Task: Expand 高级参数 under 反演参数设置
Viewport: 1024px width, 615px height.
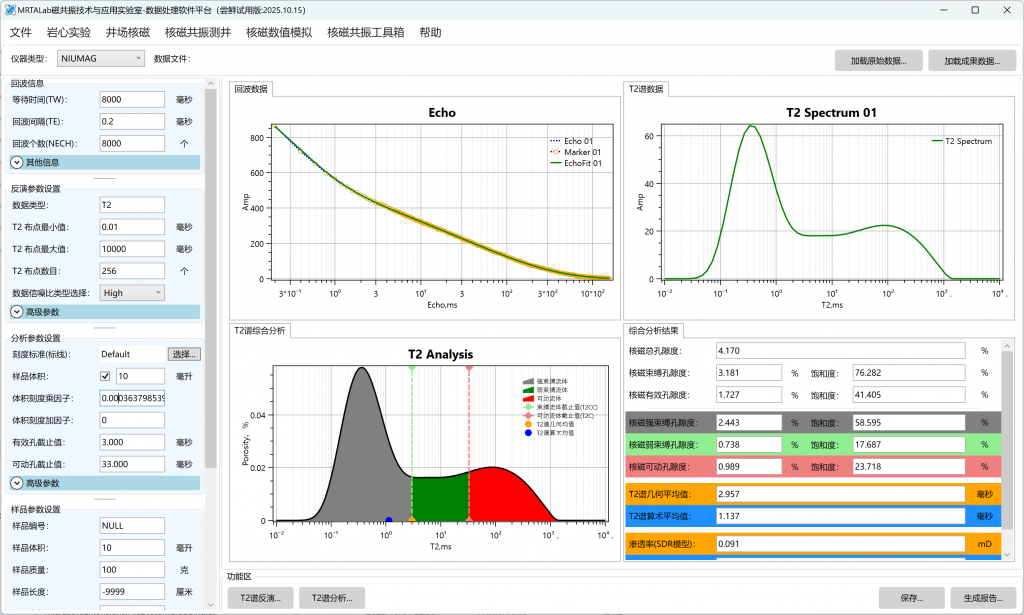Action: coord(18,312)
